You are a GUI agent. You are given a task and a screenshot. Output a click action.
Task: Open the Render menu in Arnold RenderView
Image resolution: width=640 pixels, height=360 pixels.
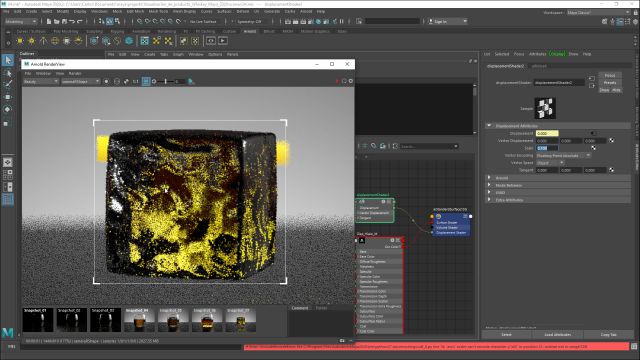pyautogui.click(x=75, y=73)
